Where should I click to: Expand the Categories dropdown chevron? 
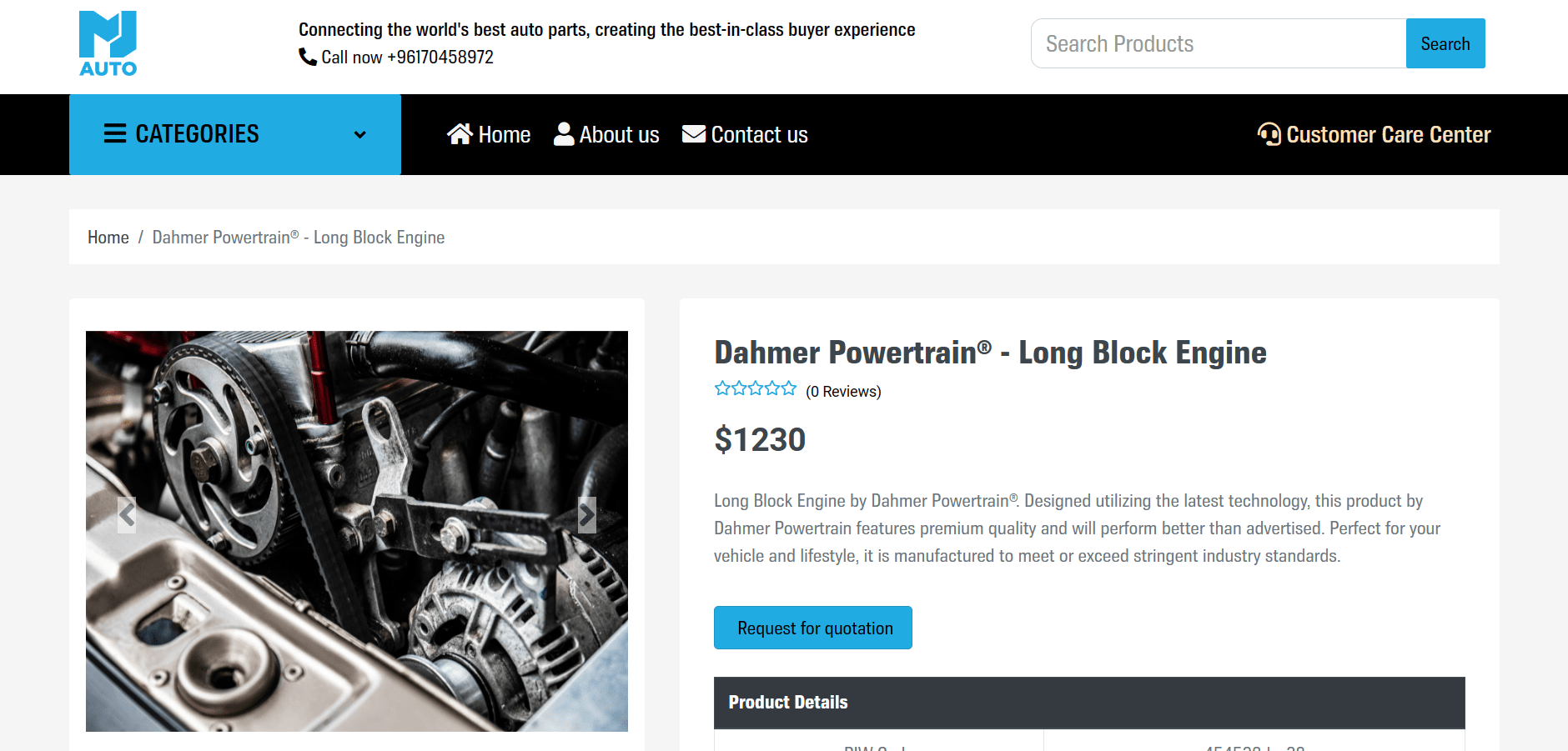360,135
